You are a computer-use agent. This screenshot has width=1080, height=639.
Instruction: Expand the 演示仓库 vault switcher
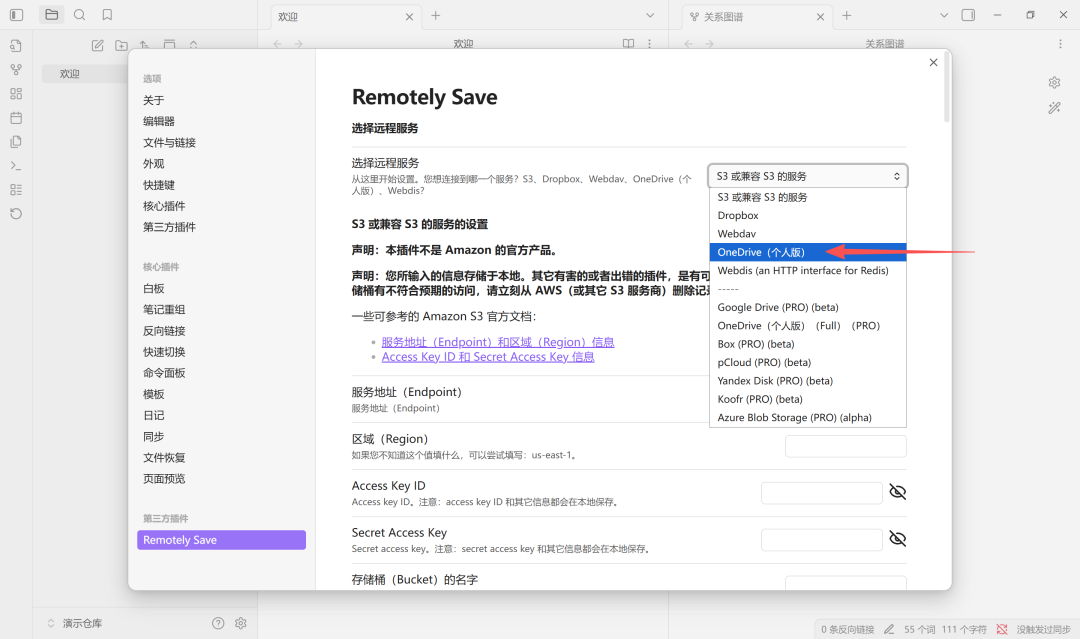(74, 623)
